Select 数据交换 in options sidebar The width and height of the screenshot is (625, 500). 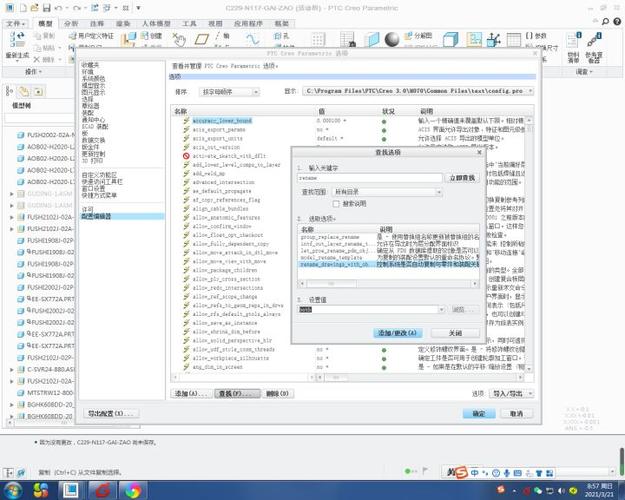point(93,140)
